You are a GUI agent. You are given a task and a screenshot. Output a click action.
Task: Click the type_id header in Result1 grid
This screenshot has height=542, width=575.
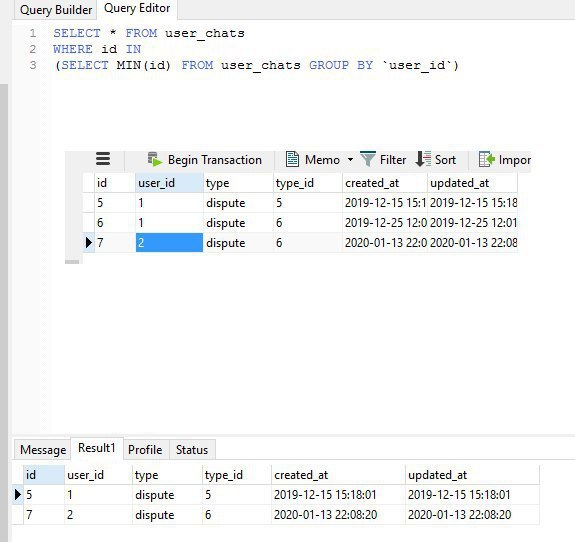pyautogui.click(x=237, y=475)
